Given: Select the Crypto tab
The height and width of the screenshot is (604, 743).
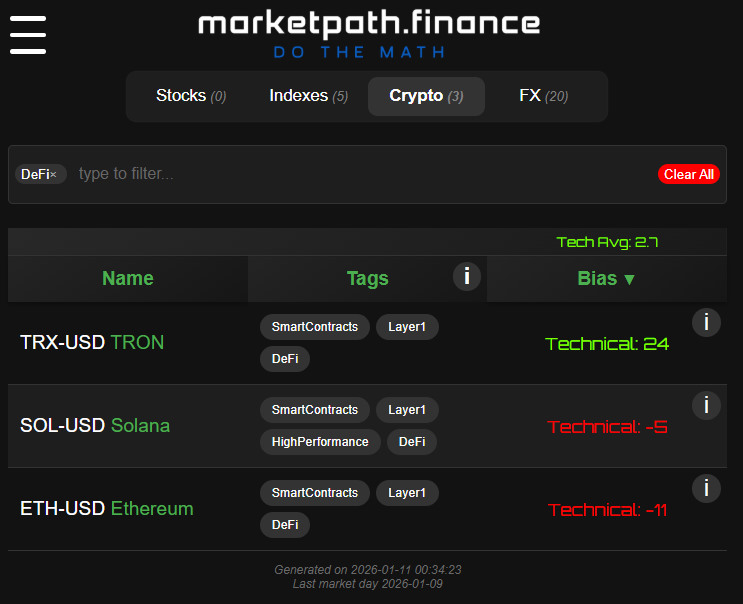Looking at the screenshot, I should (x=426, y=96).
